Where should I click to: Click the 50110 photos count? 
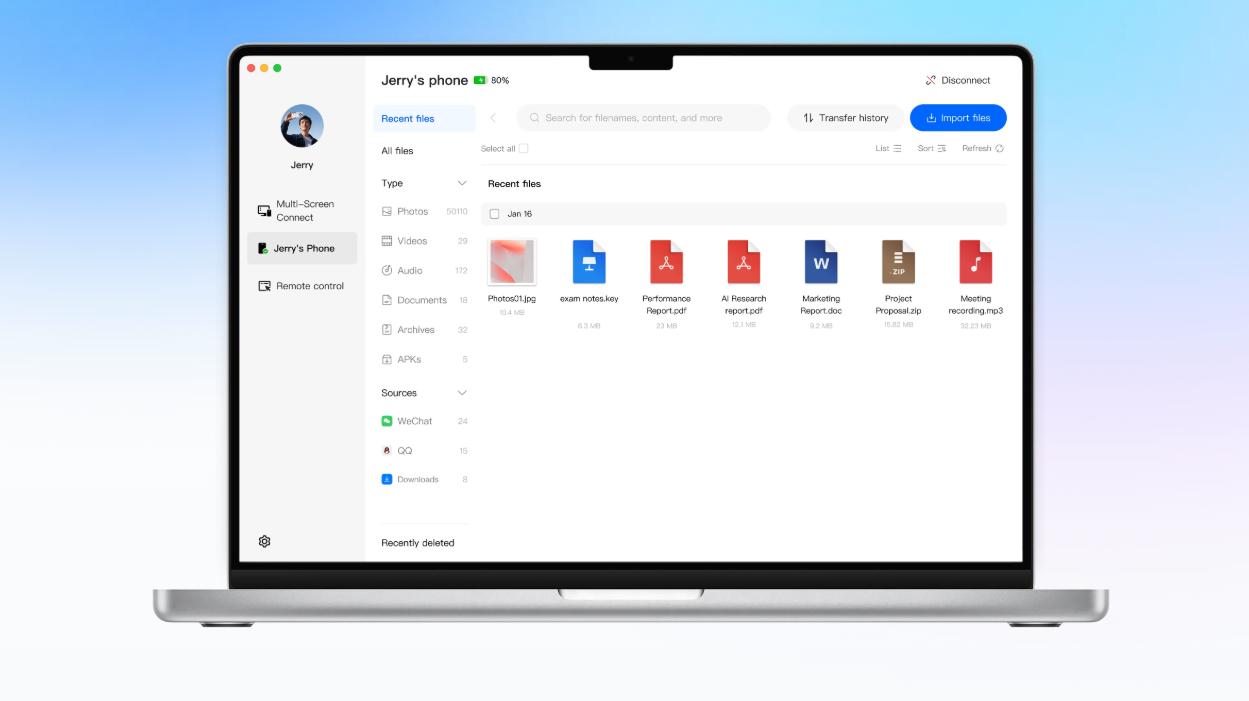tap(457, 212)
